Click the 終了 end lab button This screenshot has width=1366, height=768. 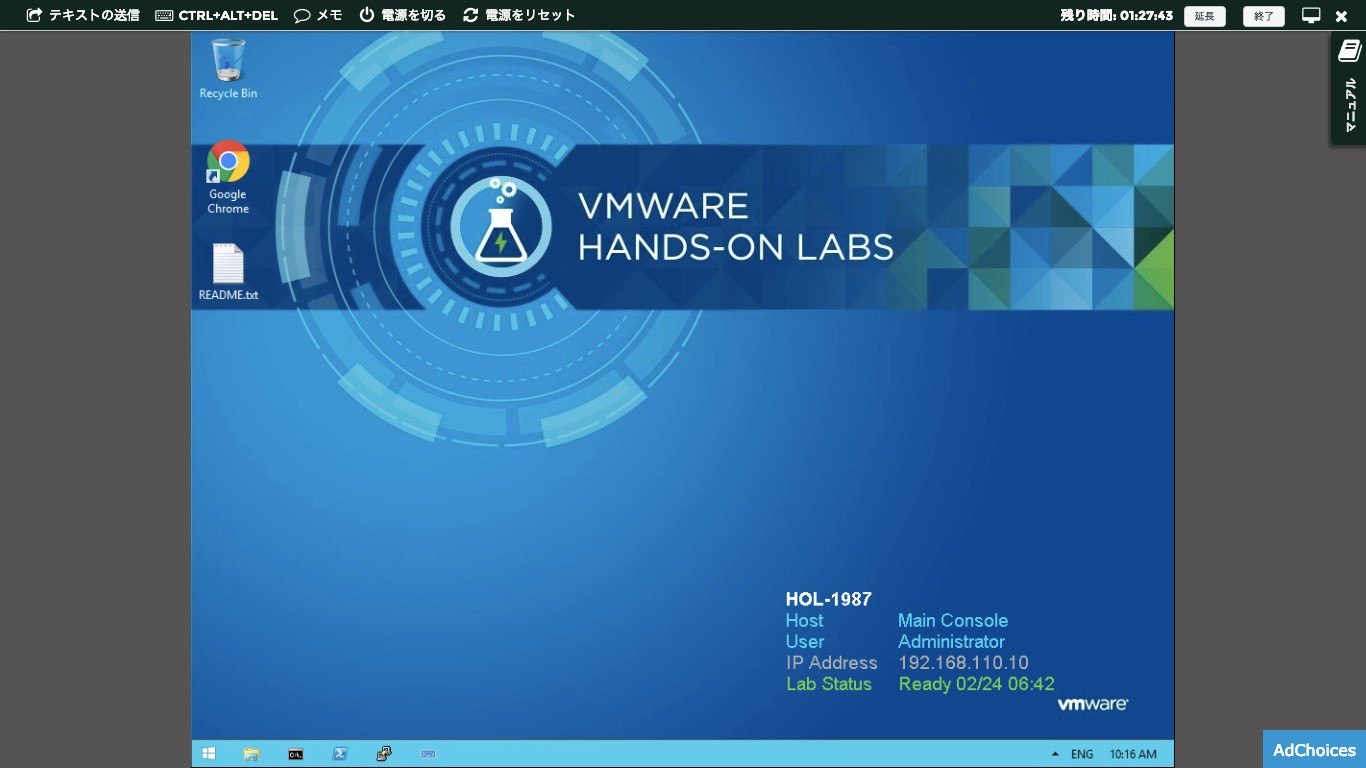[1264, 16]
